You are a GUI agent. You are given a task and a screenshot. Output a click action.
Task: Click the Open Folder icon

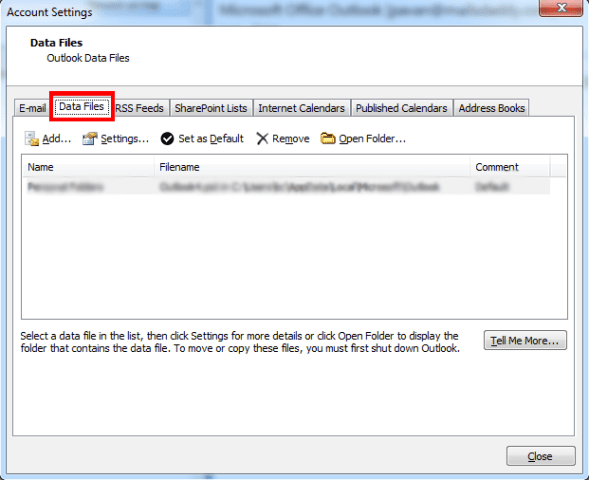tap(328, 139)
